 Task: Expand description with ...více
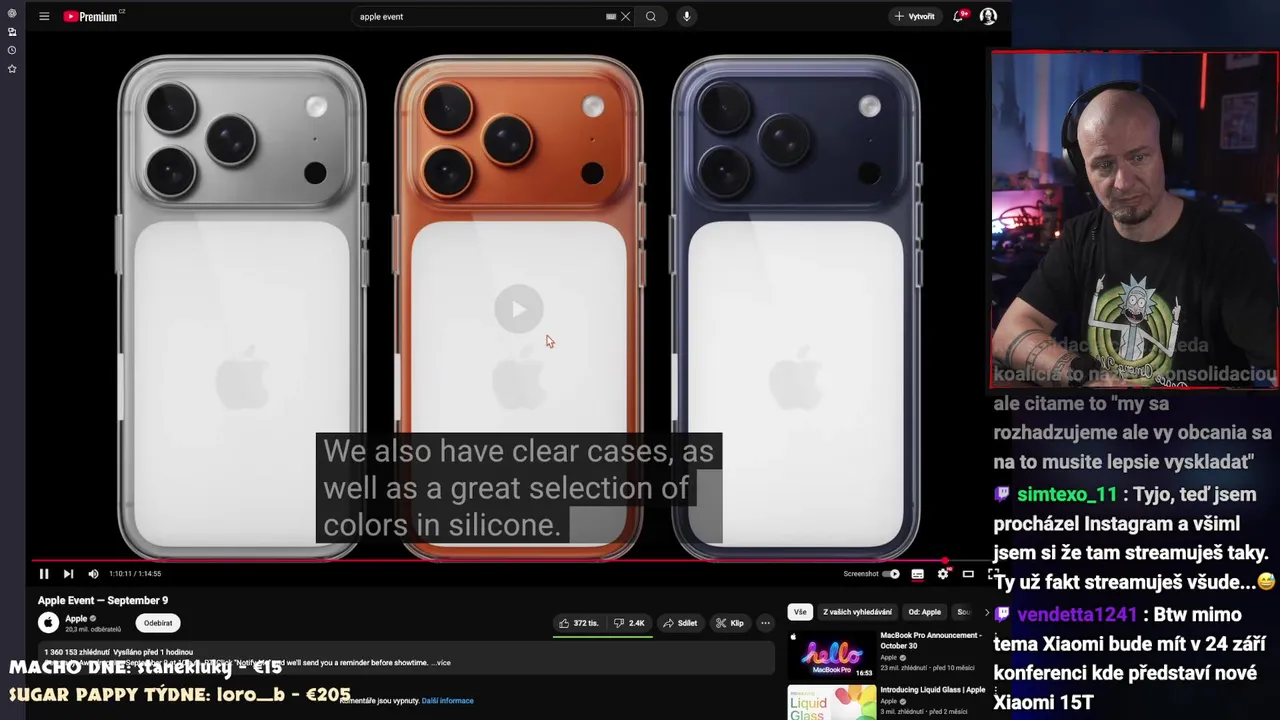441,662
